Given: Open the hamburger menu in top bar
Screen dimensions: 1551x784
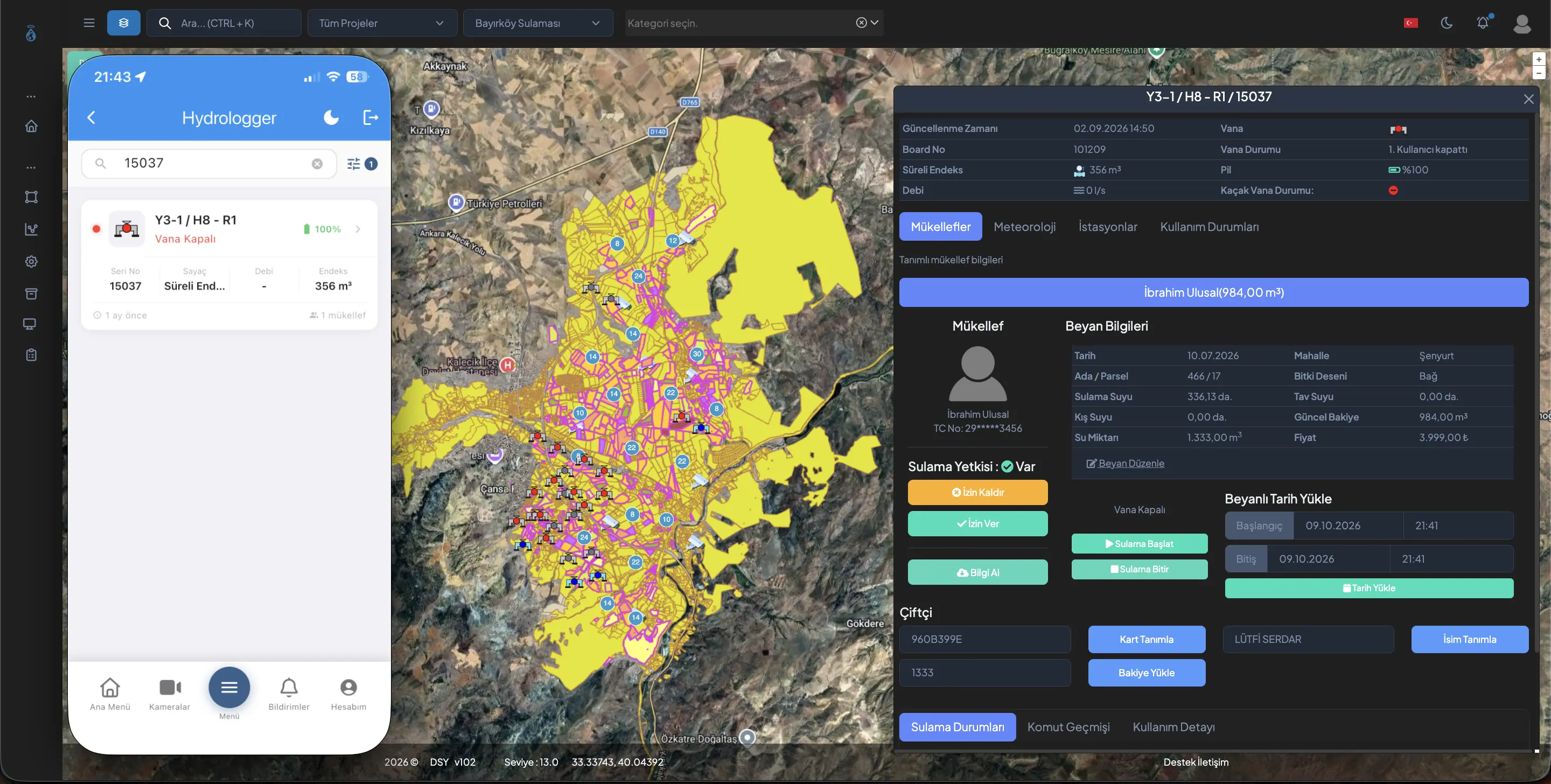Looking at the screenshot, I should (x=89, y=23).
